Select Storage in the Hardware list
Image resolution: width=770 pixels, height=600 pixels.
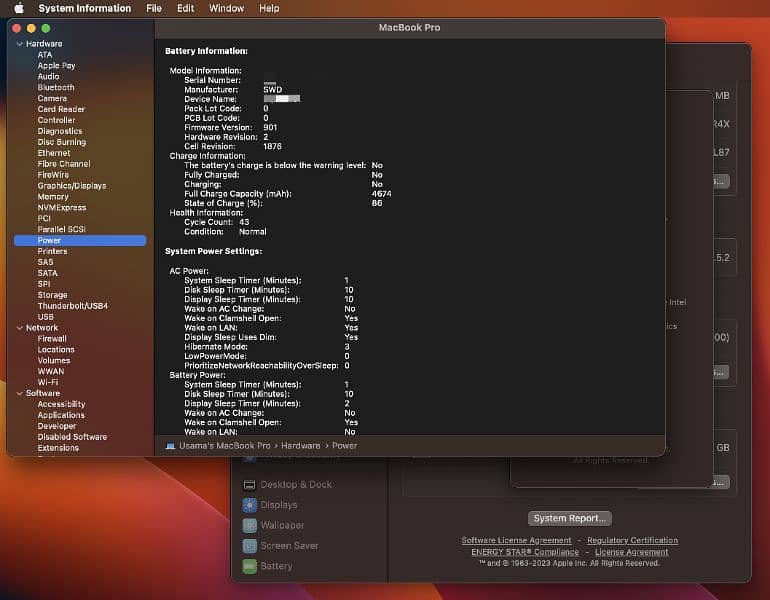(x=52, y=295)
